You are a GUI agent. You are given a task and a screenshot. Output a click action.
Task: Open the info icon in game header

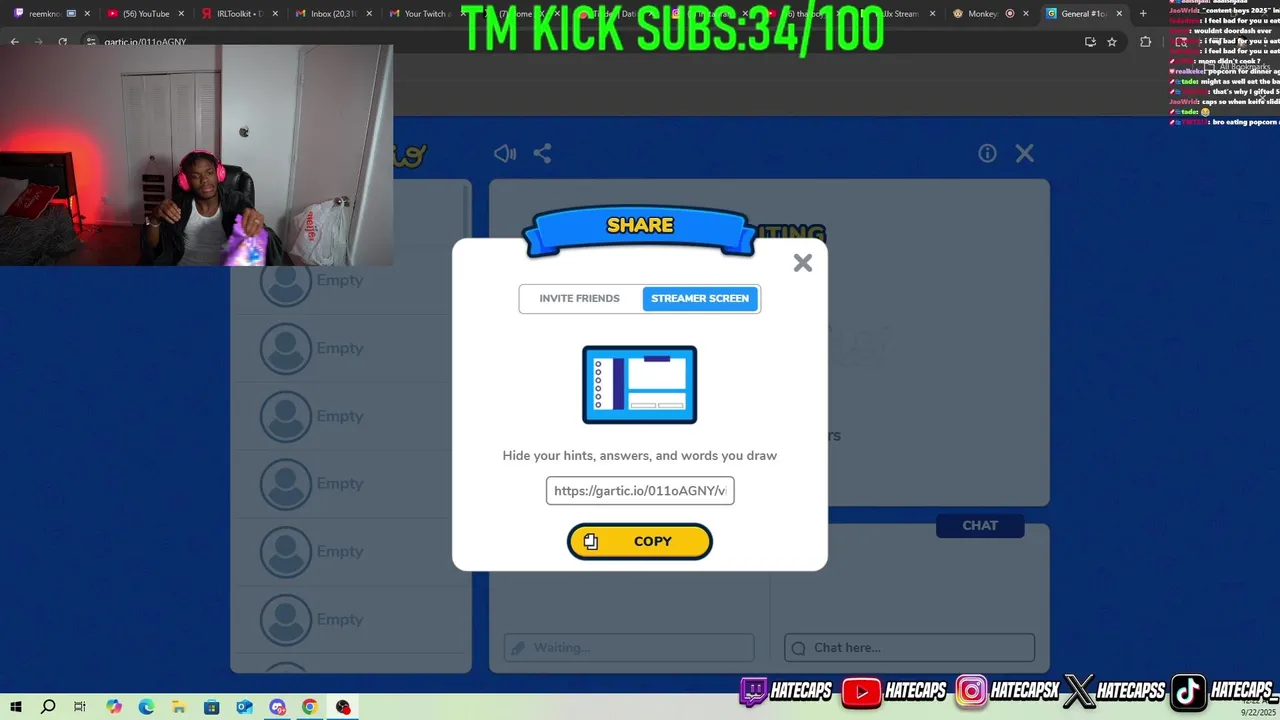pos(987,153)
